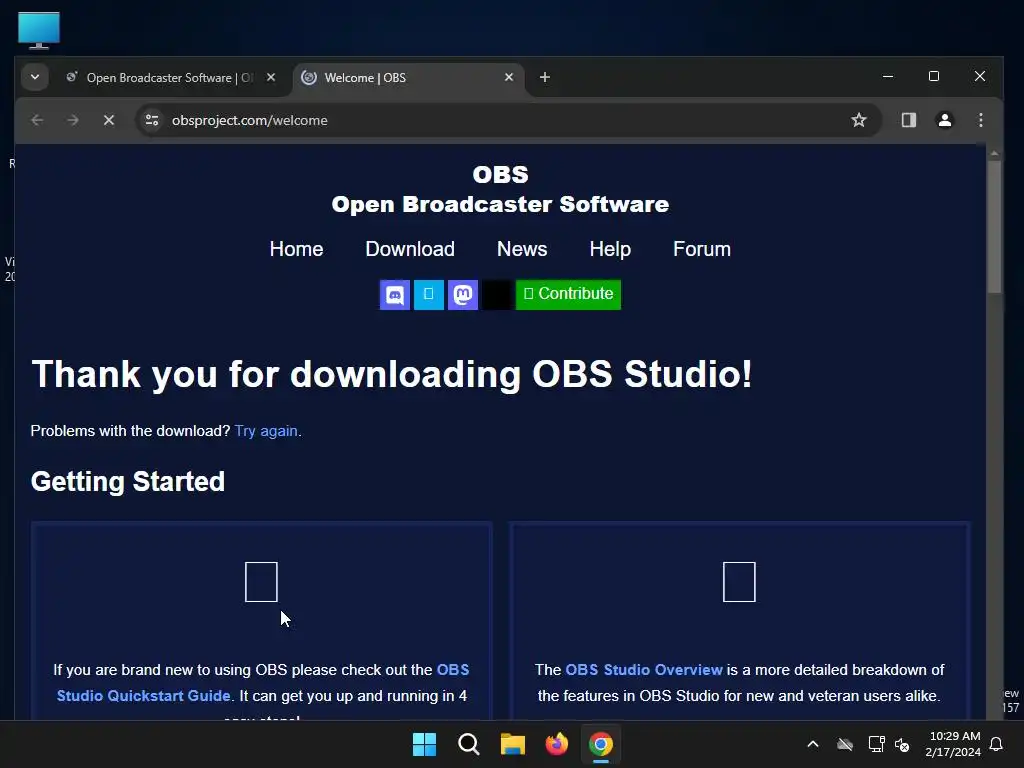Open Windows Search from taskbar
This screenshot has width=1024, height=768.
pos(468,744)
